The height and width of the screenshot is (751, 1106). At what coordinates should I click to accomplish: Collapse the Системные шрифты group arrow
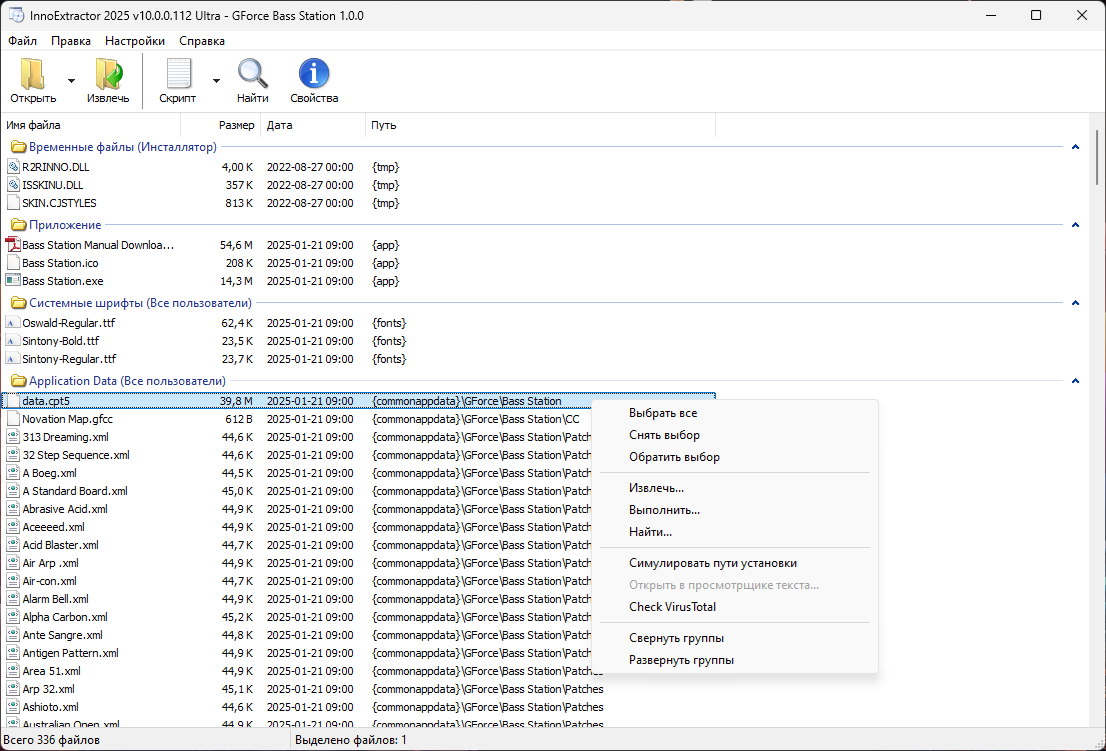(x=1075, y=303)
